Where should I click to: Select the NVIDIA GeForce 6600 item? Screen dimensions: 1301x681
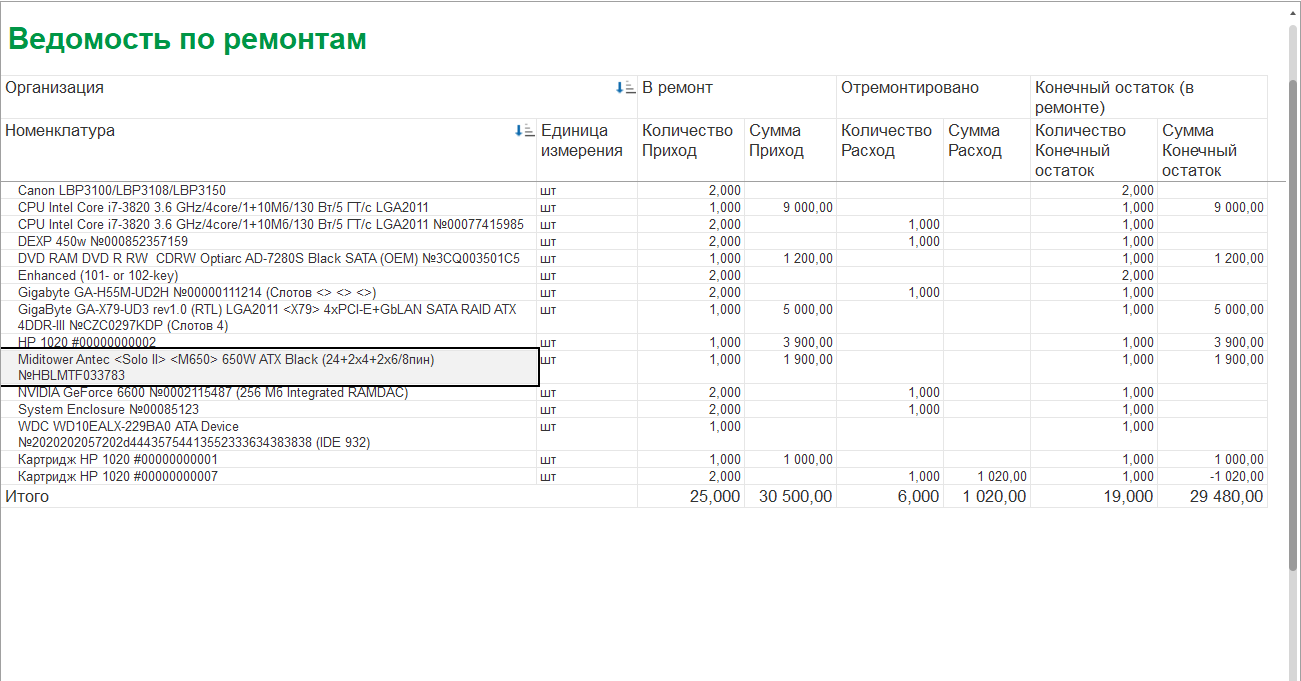[x=213, y=393]
